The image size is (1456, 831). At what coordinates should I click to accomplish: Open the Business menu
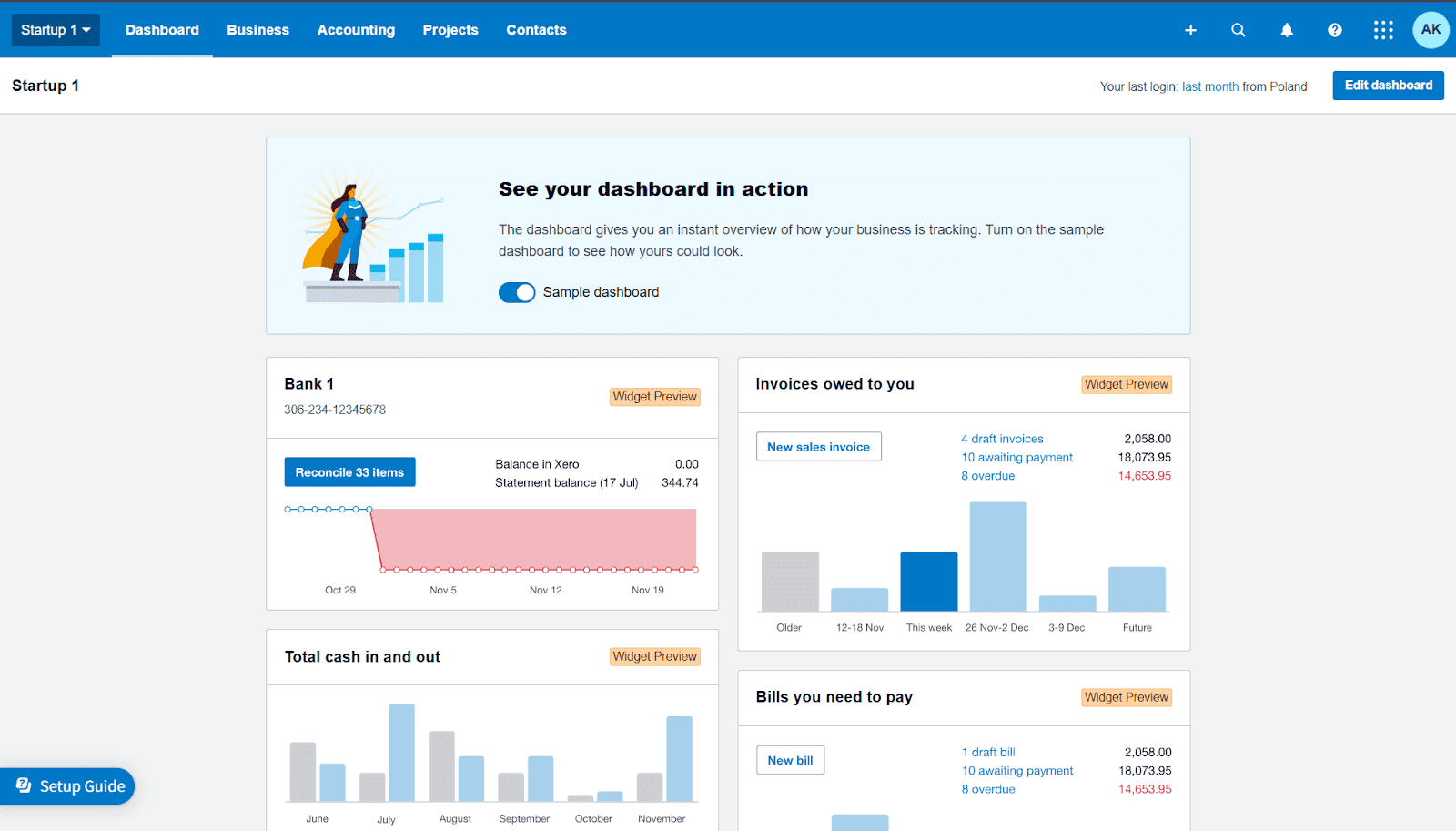click(258, 30)
